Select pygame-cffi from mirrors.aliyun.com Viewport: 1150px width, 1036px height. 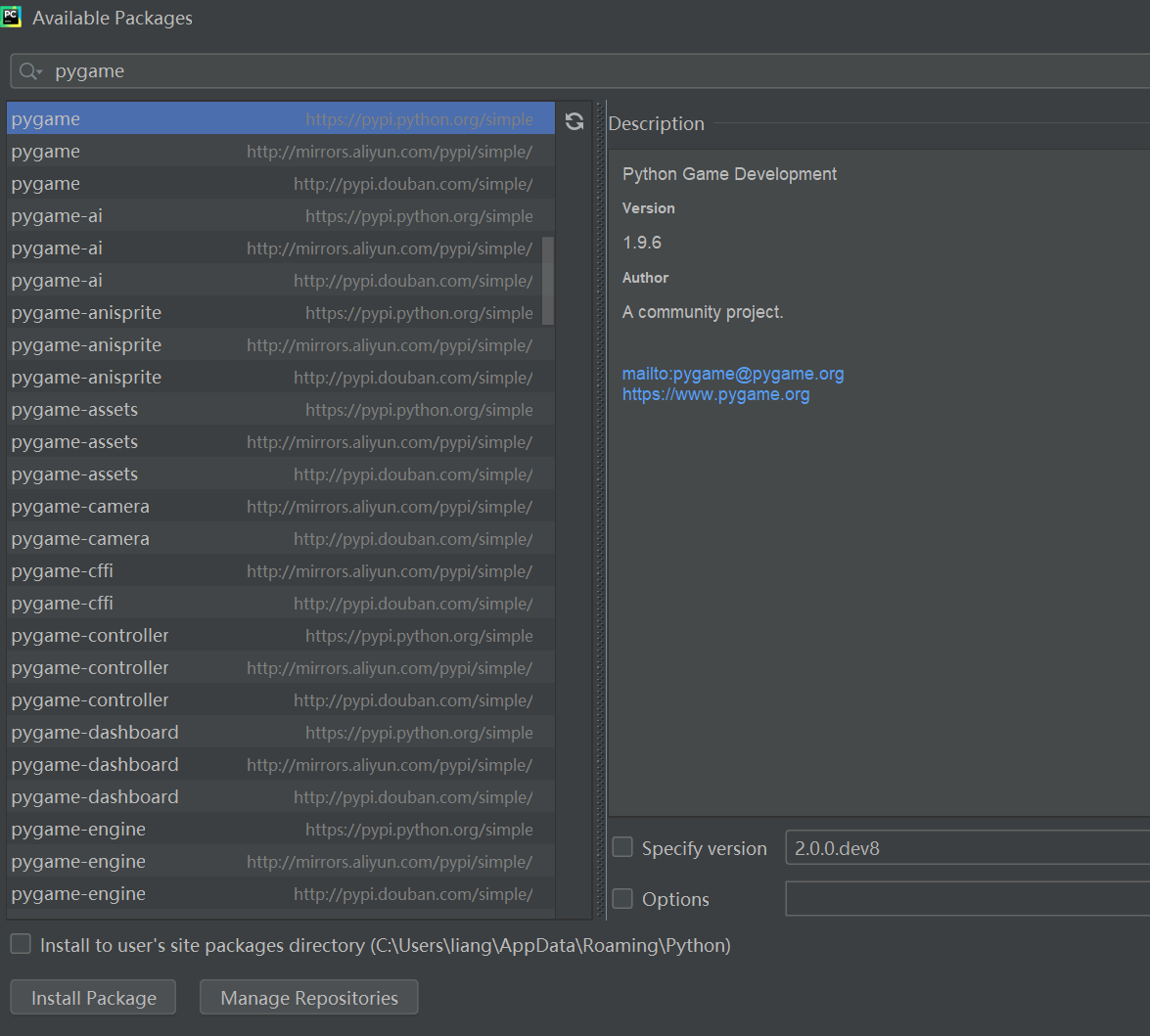281,570
